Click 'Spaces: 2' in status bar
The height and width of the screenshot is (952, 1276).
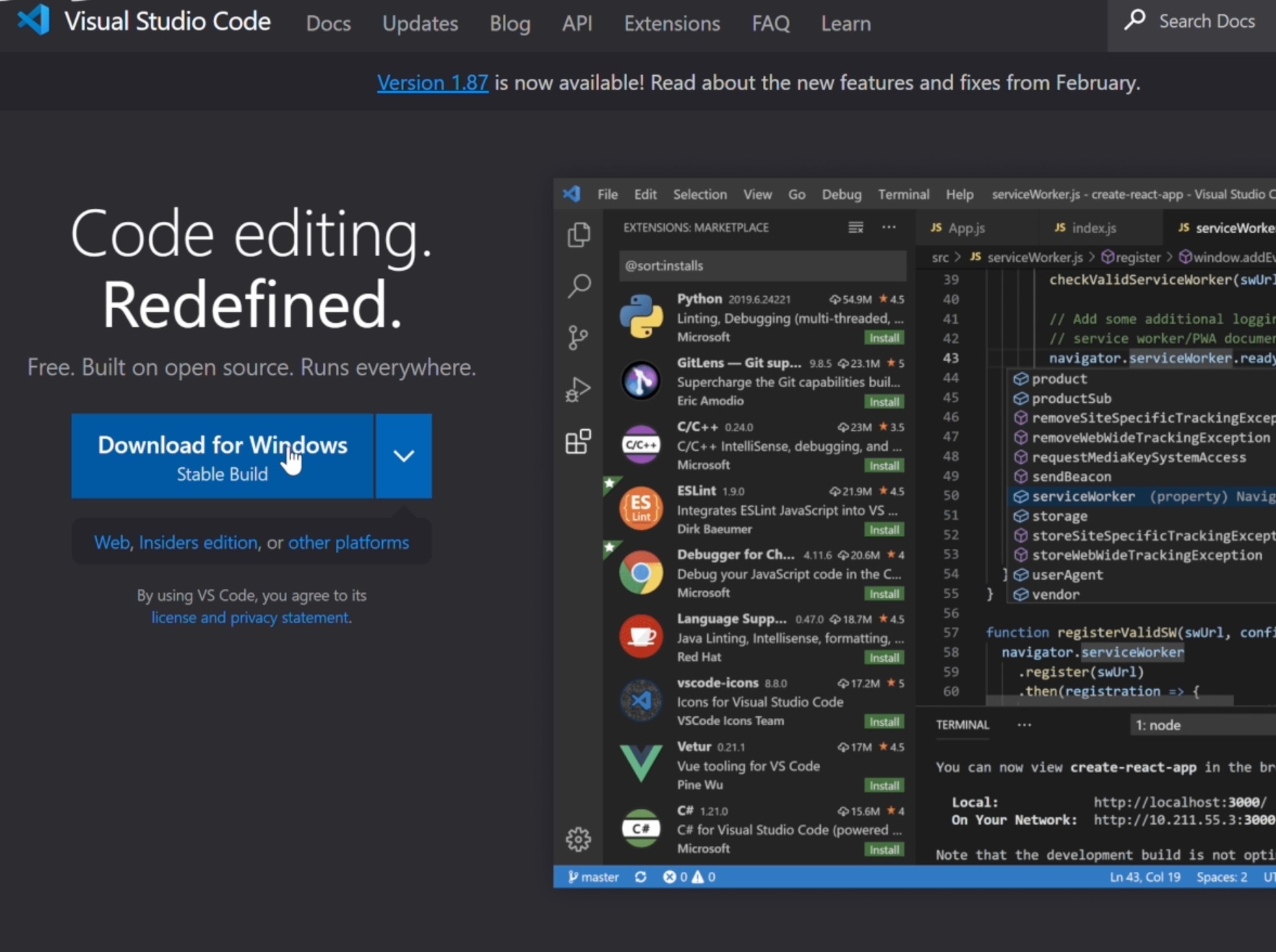(1222, 877)
